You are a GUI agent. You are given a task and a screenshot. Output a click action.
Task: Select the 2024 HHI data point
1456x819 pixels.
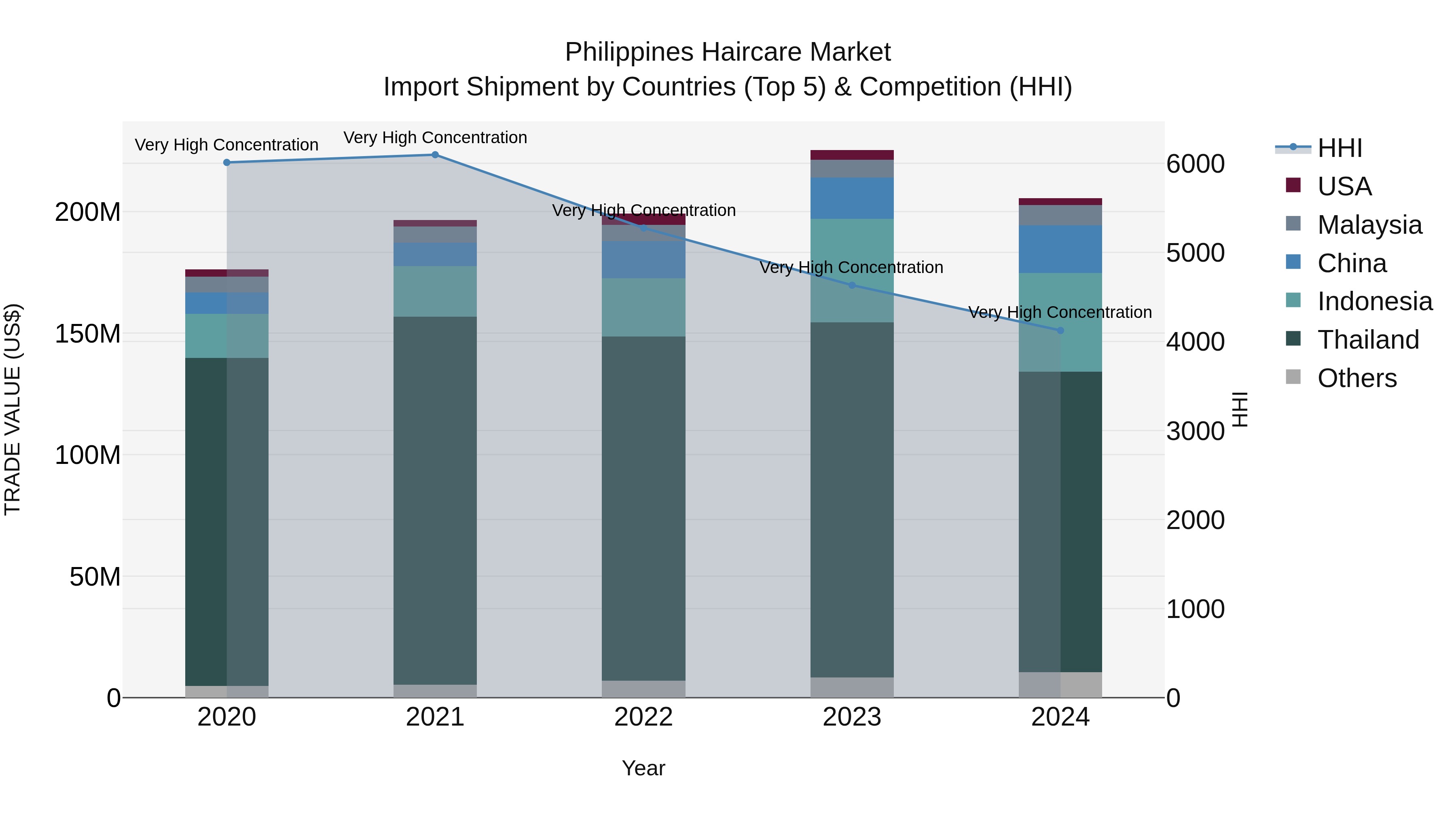1060,331
